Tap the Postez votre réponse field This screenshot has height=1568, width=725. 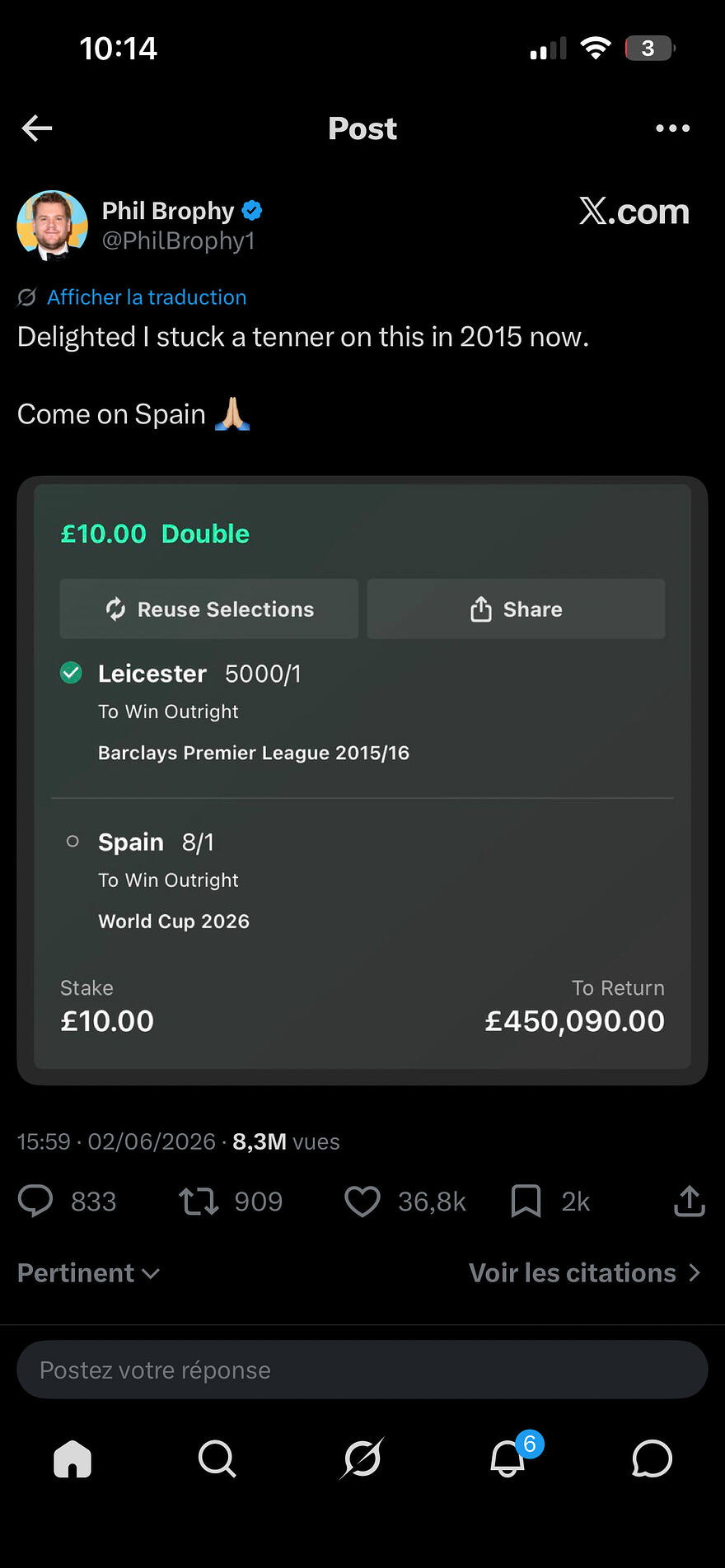pos(362,1370)
